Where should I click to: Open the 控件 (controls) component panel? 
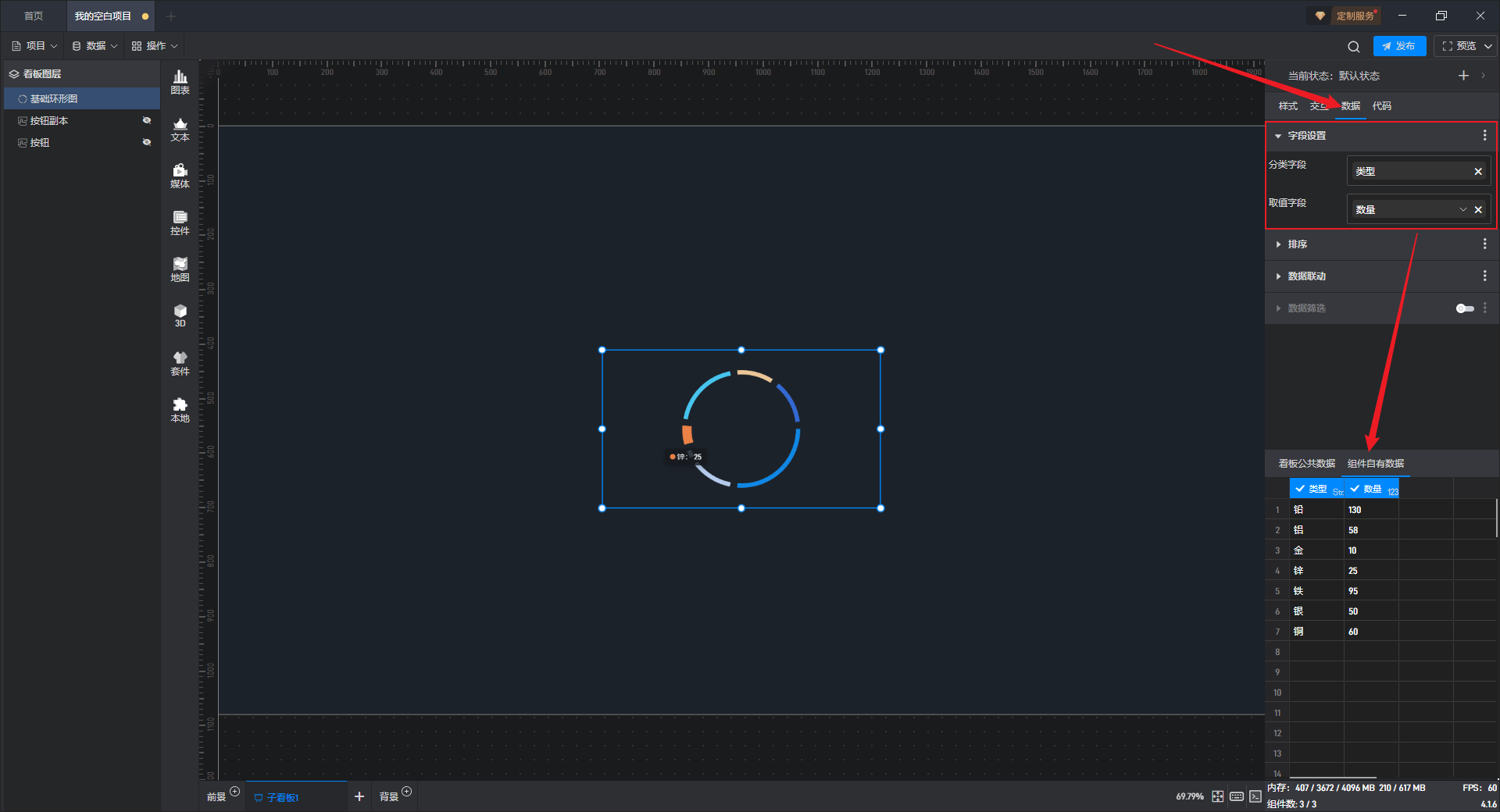pyautogui.click(x=180, y=223)
